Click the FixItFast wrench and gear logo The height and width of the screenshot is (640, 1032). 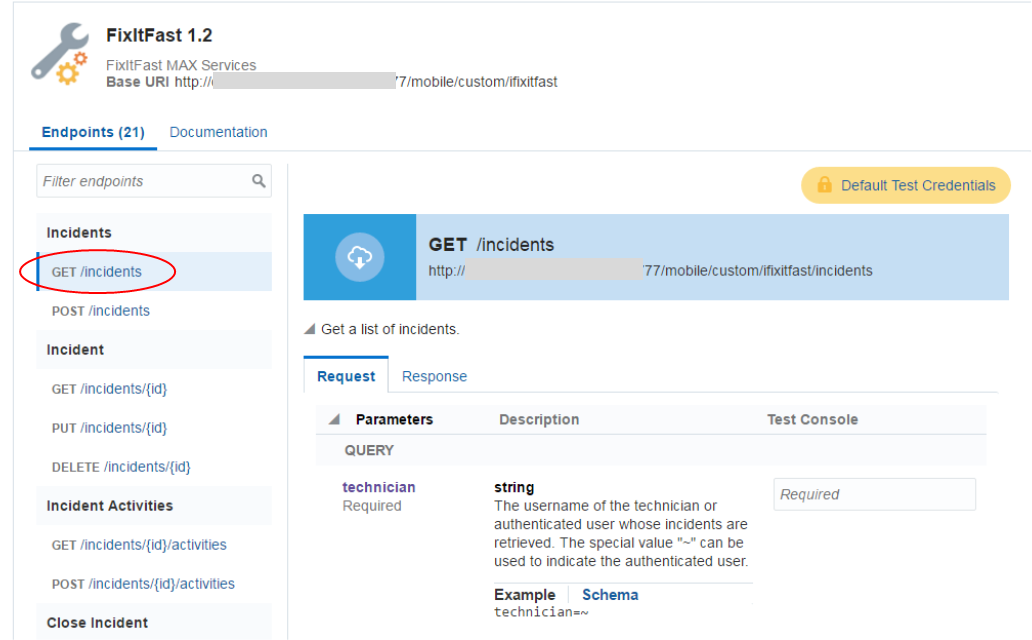(x=60, y=54)
